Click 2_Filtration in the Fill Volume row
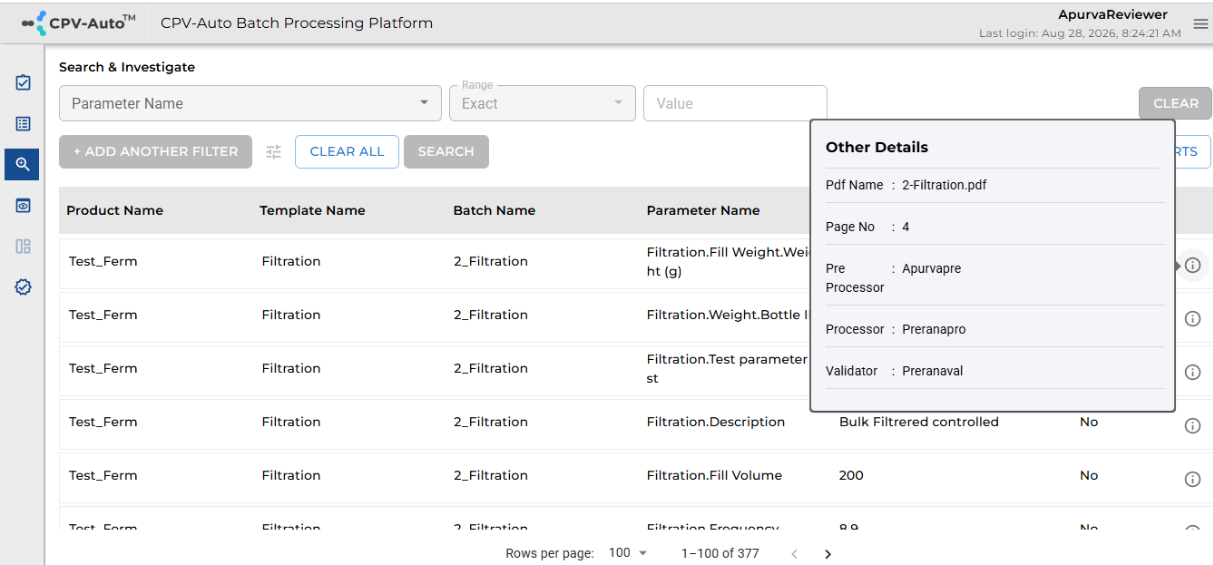This screenshot has width=1213, height=565. click(x=491, y=475)
